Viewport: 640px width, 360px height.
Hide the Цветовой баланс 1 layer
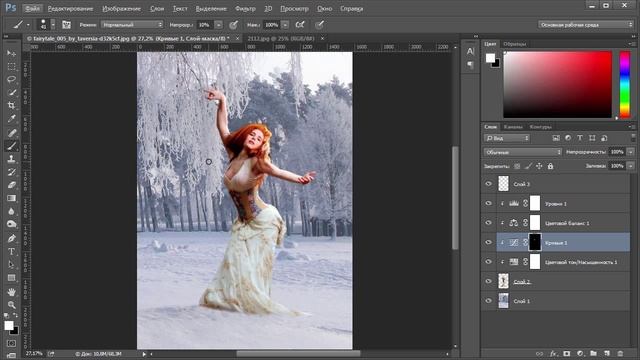[489, 223]
